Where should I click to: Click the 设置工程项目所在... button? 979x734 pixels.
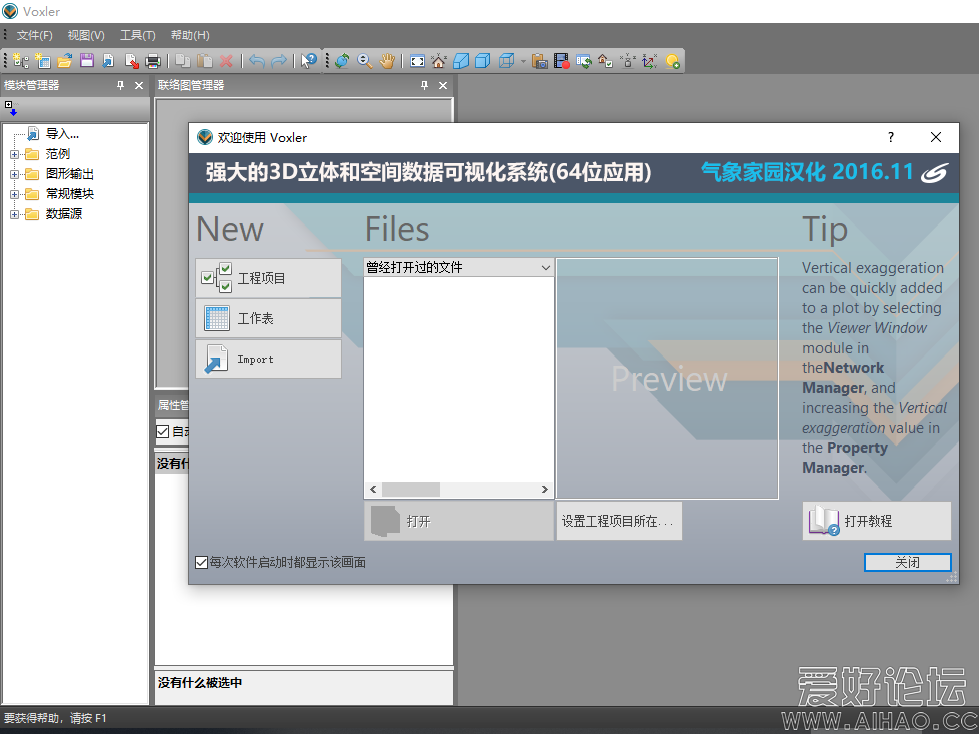point(619,521)
